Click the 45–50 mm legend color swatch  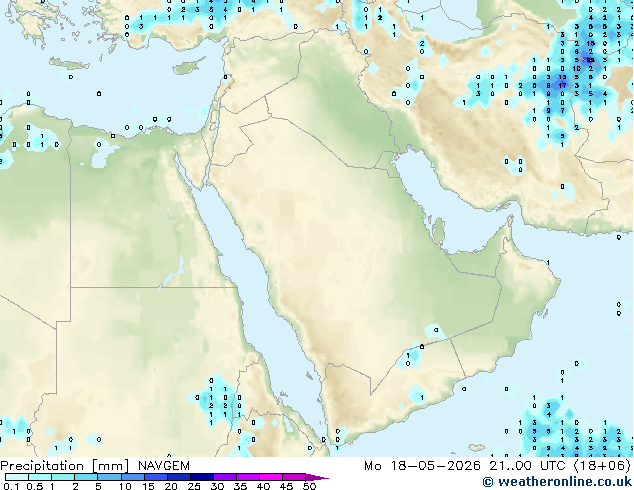pyautogui.click(x=294, y=477)
